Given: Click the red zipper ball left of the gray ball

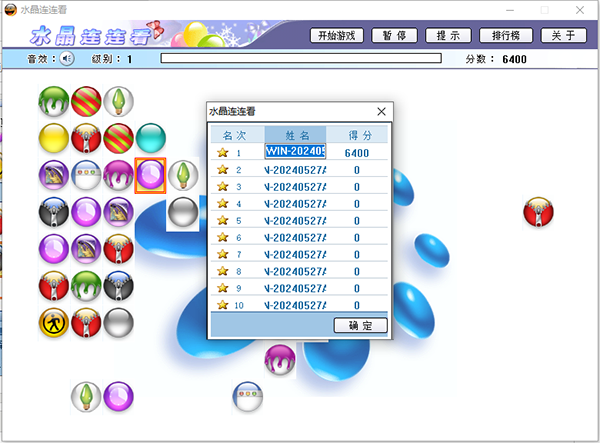Looking at the screenshot, I should coord(86,323).
